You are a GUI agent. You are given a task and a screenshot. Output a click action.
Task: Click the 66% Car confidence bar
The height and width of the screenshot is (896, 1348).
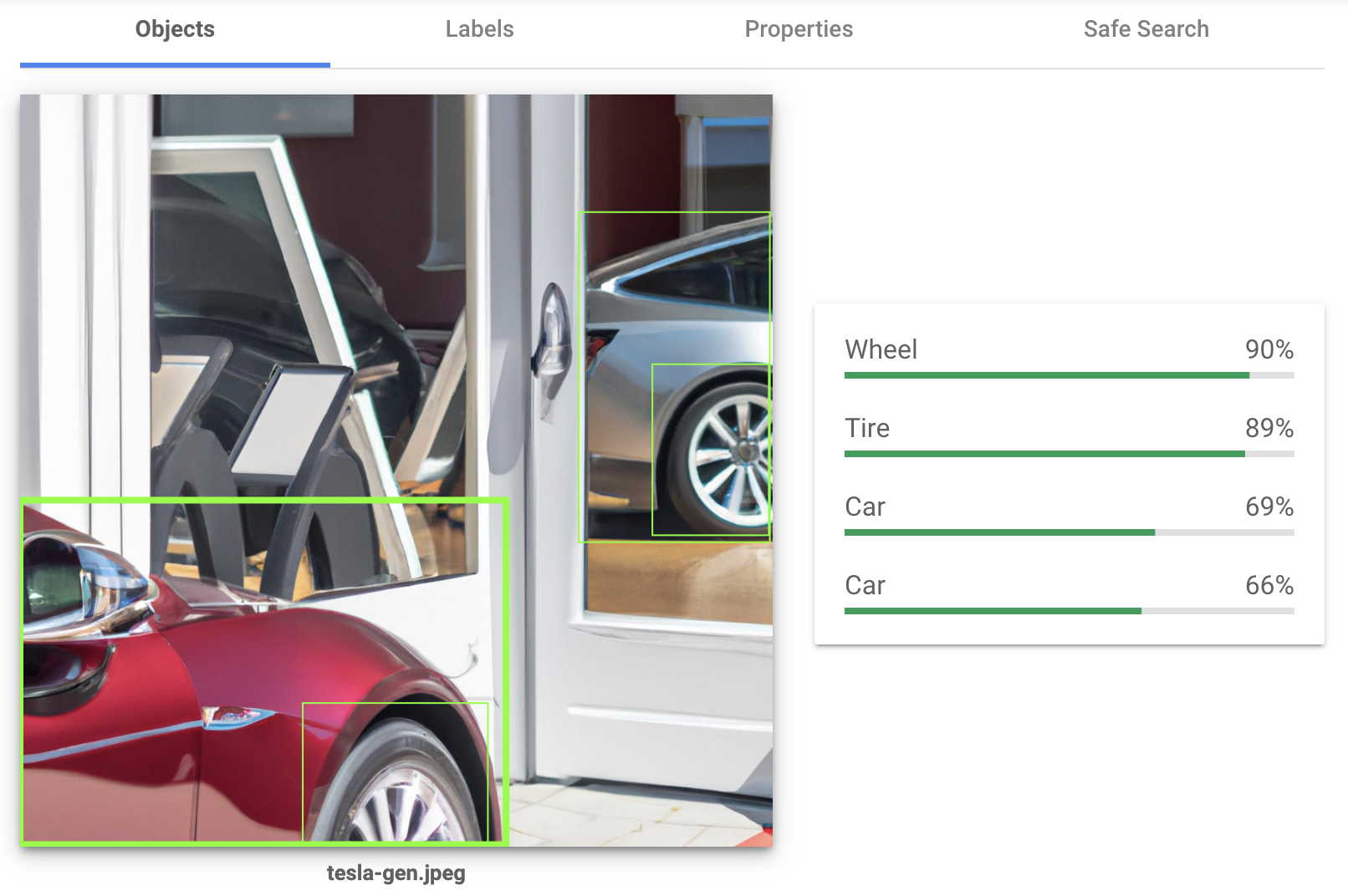(x=1069, y=611)
